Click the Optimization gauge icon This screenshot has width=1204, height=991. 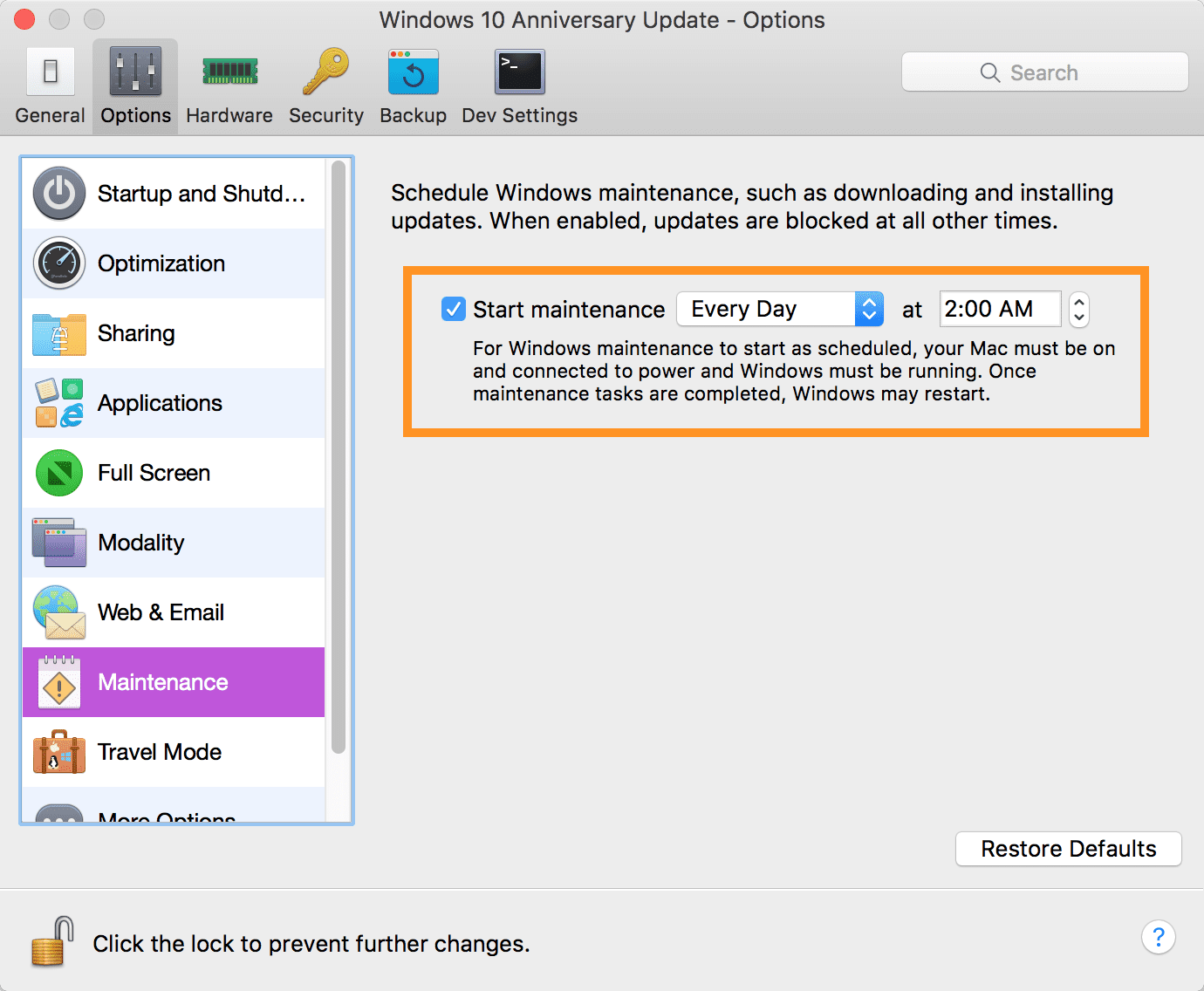(x=59, y=263)
